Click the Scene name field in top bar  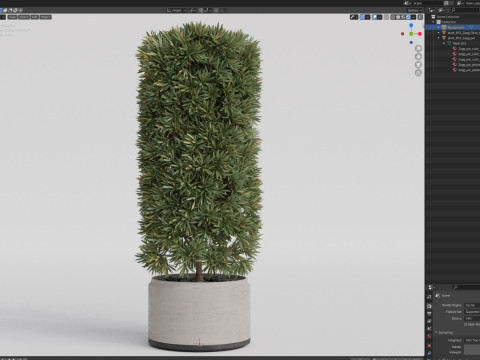tap(428, 3)
